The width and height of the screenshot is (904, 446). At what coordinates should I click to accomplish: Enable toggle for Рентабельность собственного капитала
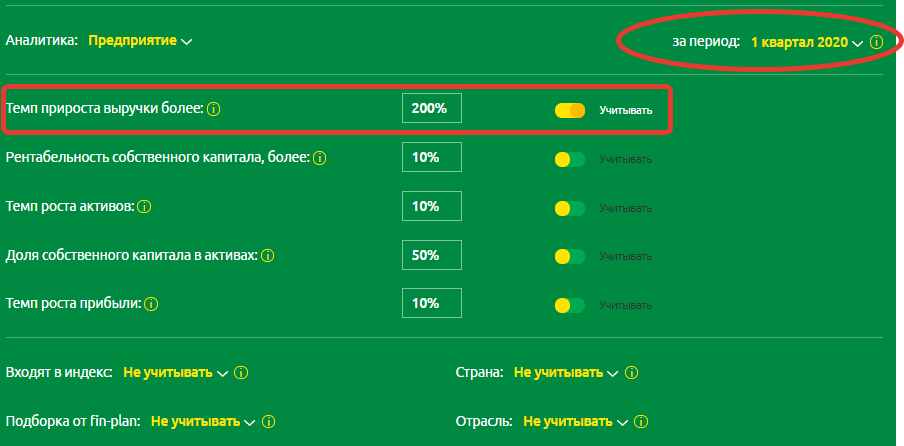point(569,159)
